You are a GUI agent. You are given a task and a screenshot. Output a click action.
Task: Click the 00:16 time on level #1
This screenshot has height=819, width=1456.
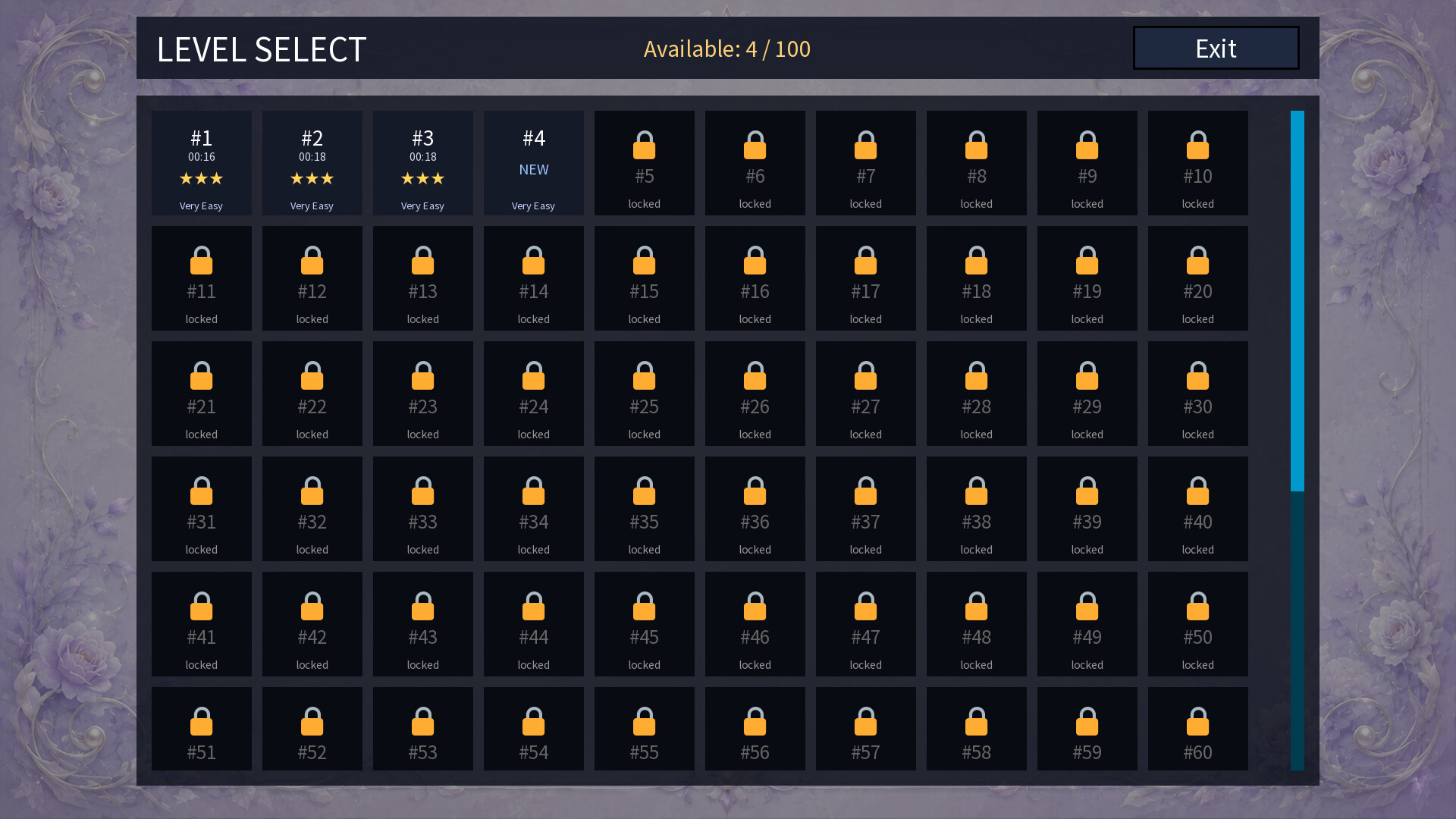(x=202, y=157)
